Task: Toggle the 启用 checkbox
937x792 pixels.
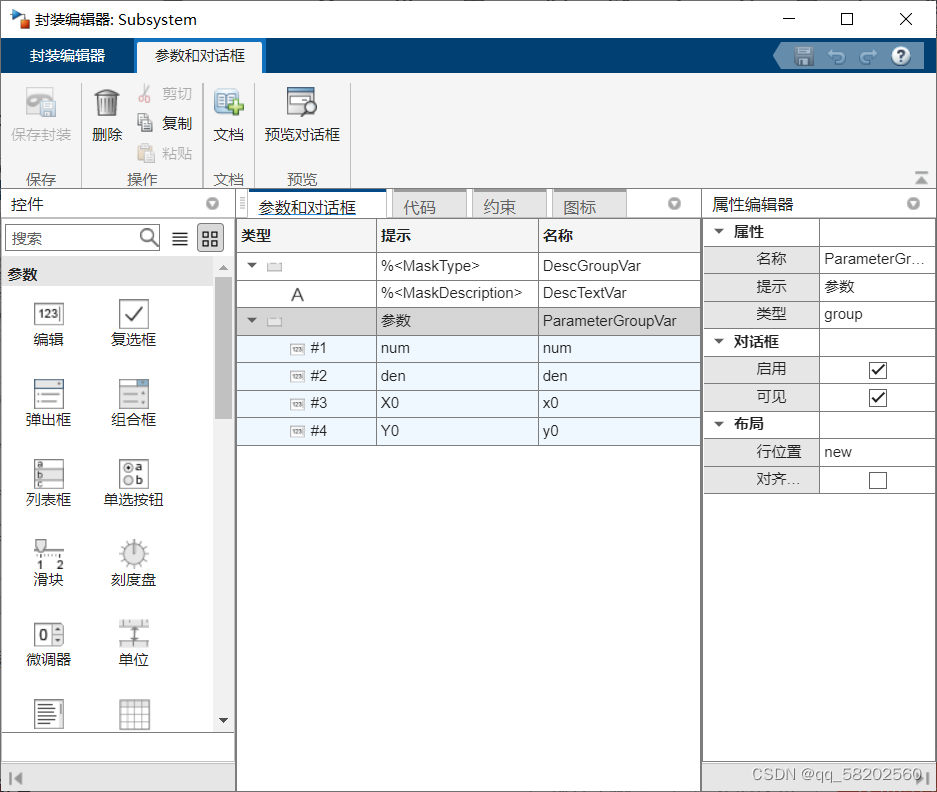Action: 877,370
